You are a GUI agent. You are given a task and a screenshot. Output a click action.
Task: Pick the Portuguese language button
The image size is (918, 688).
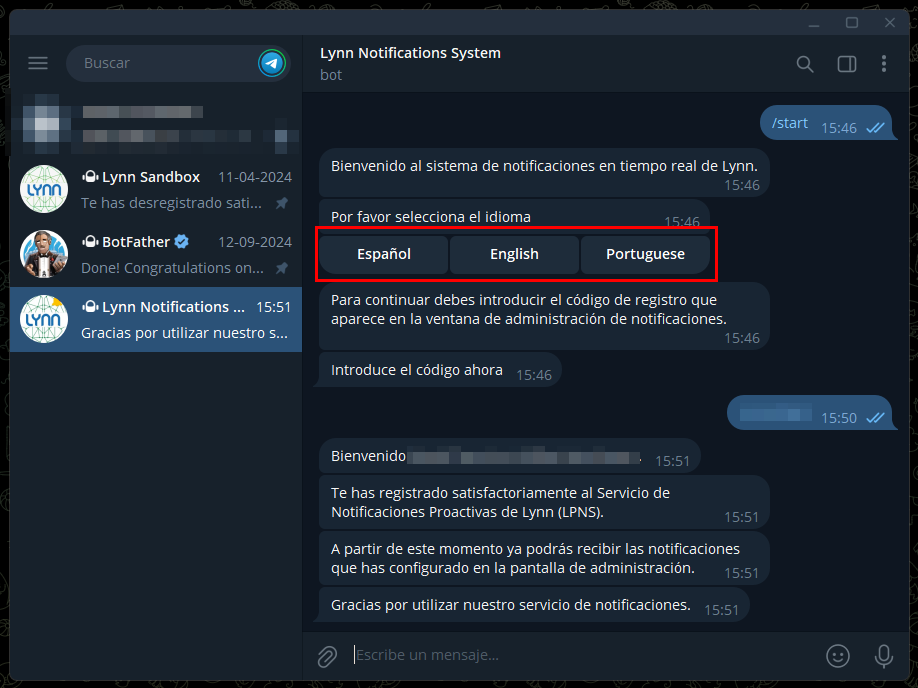pyautogui.click(x=645, y=254)
